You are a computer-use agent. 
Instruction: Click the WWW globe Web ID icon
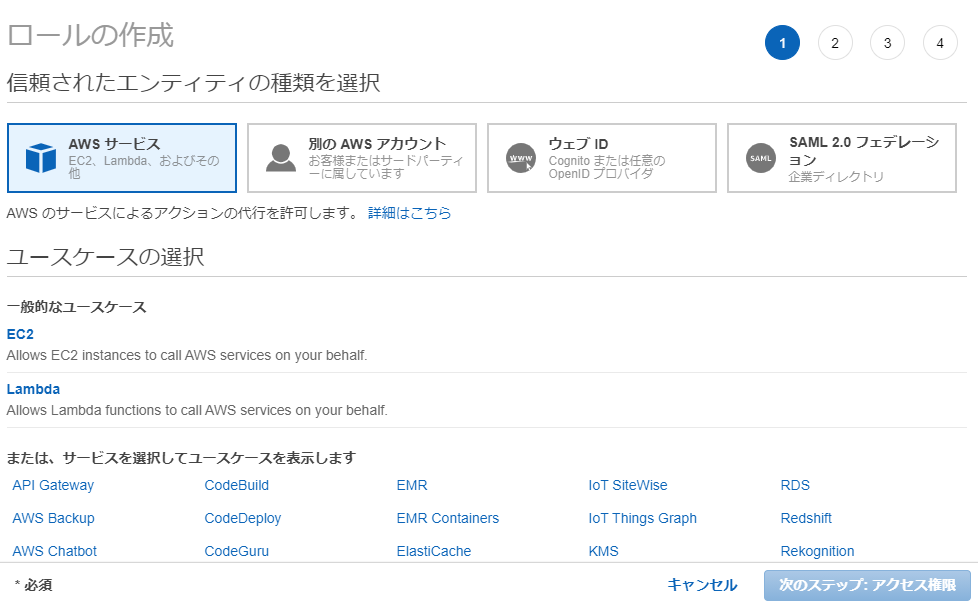[x=521, y=158]
